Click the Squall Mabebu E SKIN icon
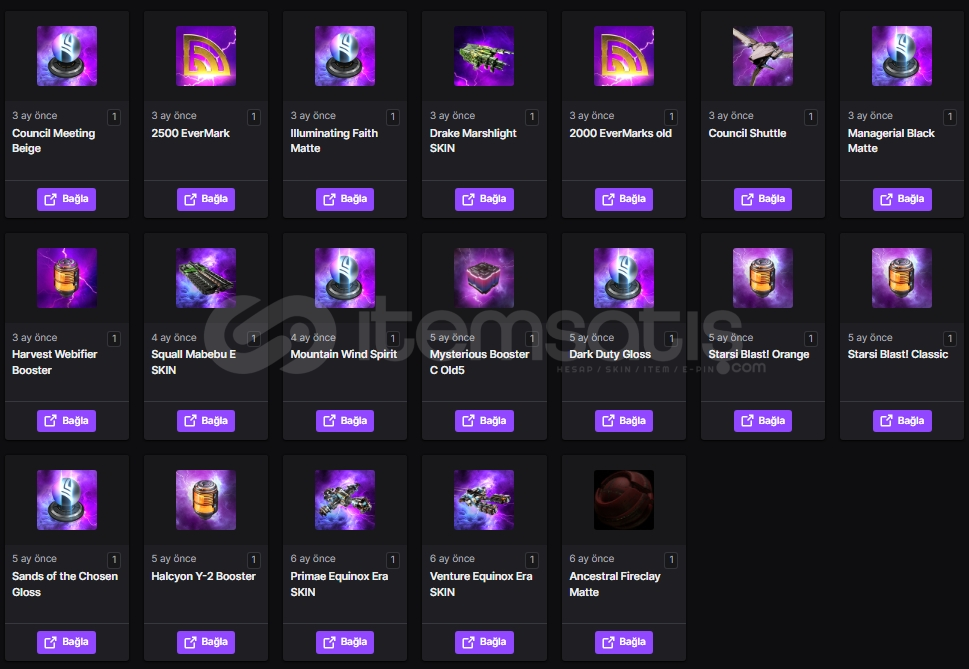 pyautogui.click(x=206, y=278)
